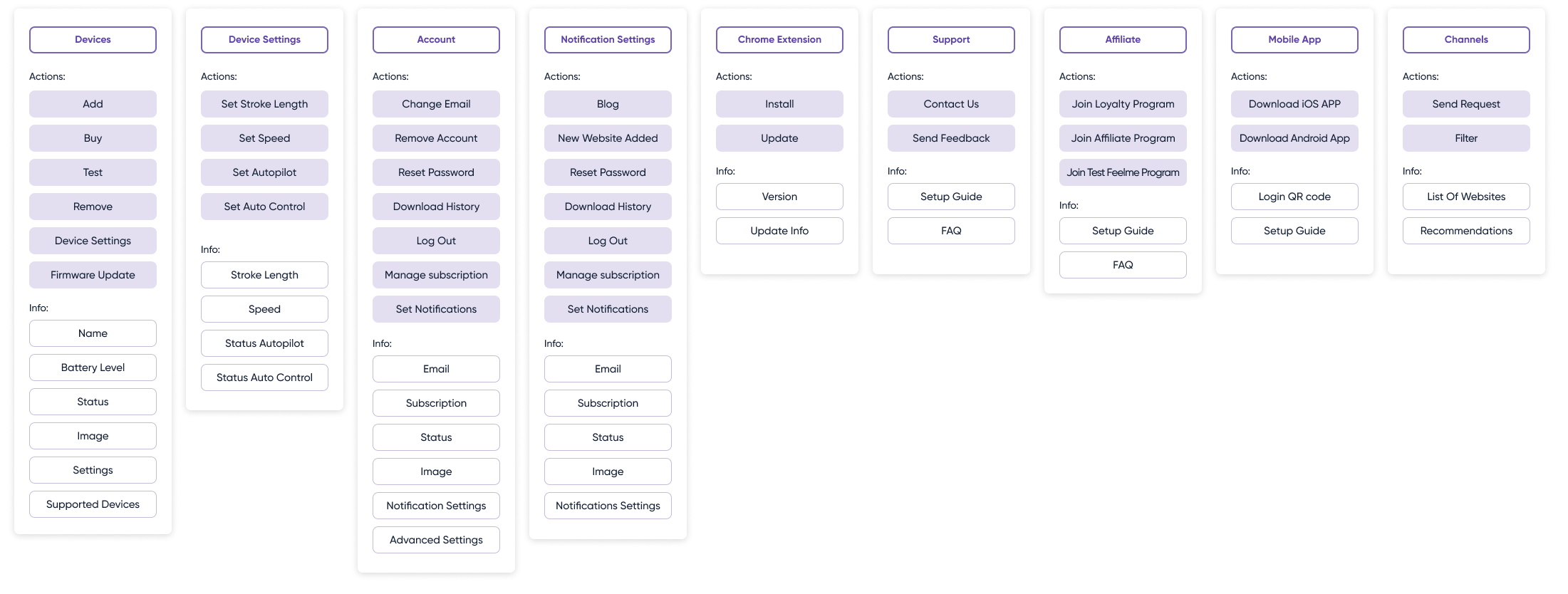Select the Set Autopilot action

264,172
